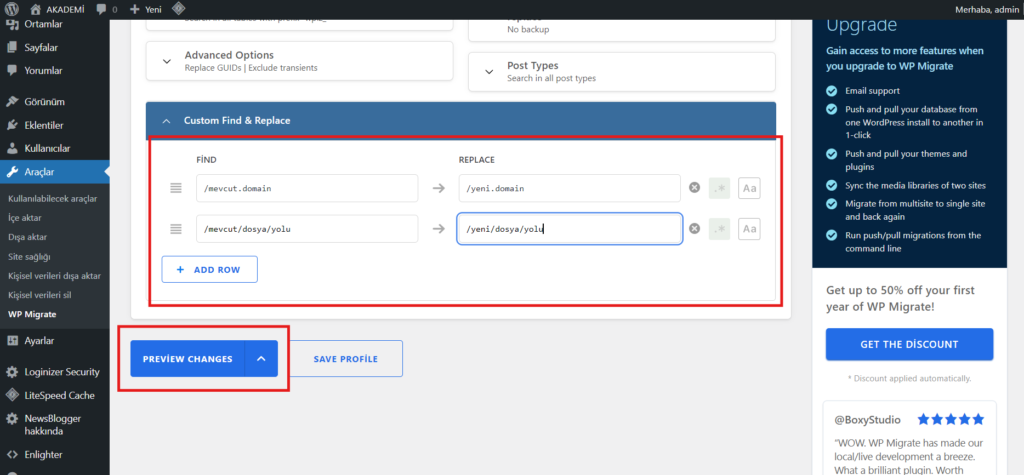Image resolution: width=1024 pixels, height=475 pixels.
Task: Click the Kullanıcılar user icon
Action: 12,148
